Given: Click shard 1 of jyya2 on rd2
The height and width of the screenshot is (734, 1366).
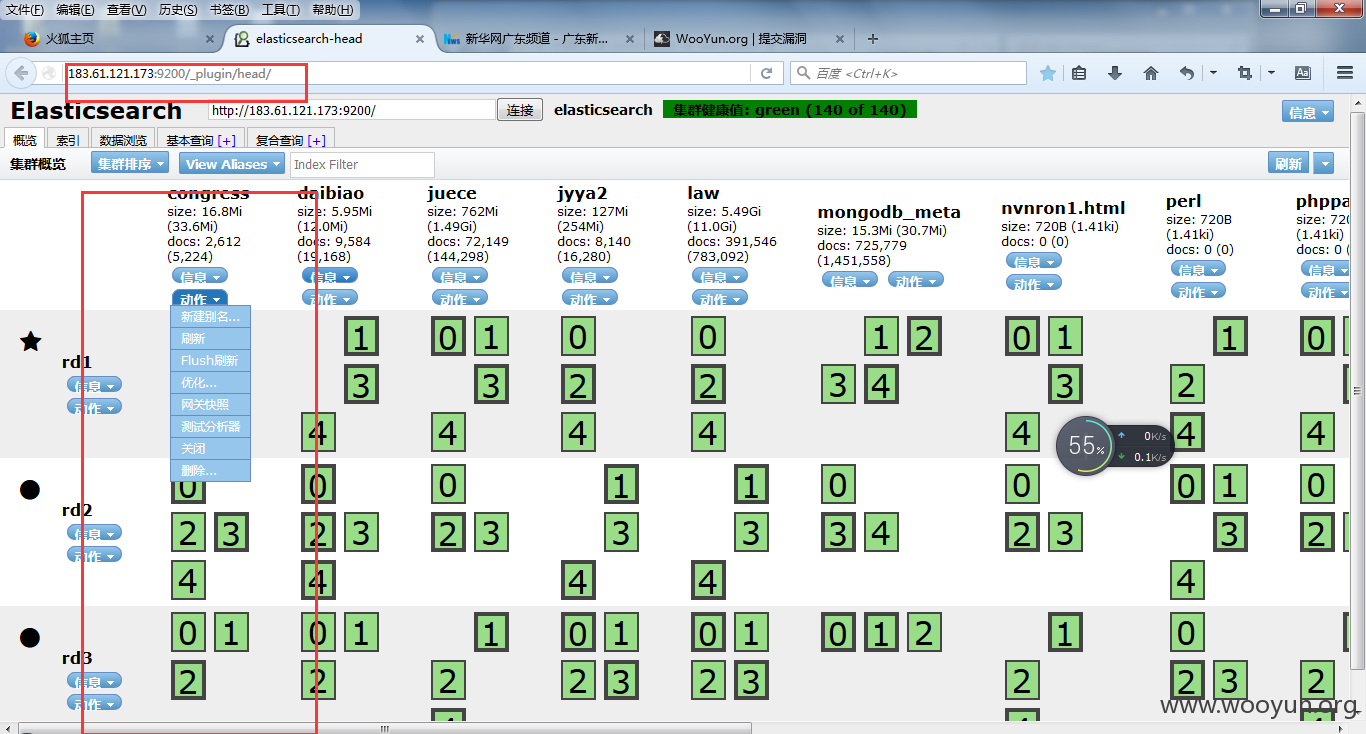Looking at the screenshot, I should point(621,485).
